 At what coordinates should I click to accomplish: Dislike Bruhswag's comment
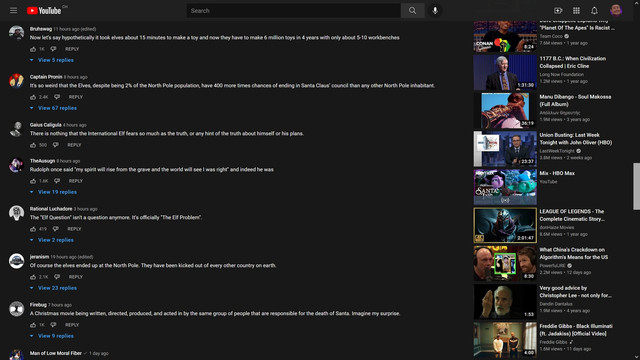(53, 49)
